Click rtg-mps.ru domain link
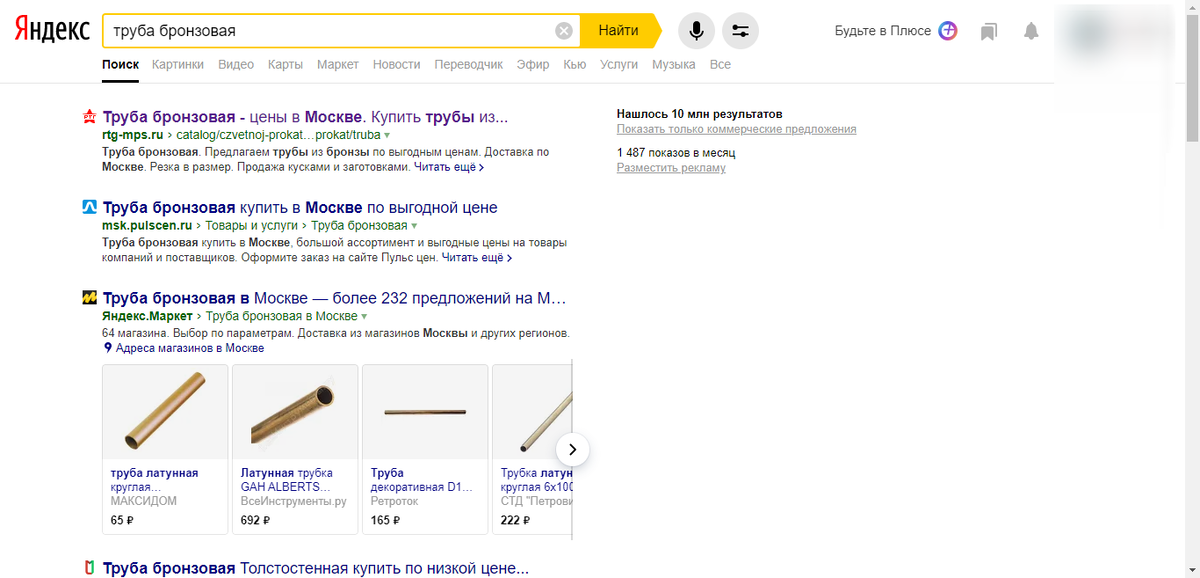1200x578 pixels. (x=133, y=135)
